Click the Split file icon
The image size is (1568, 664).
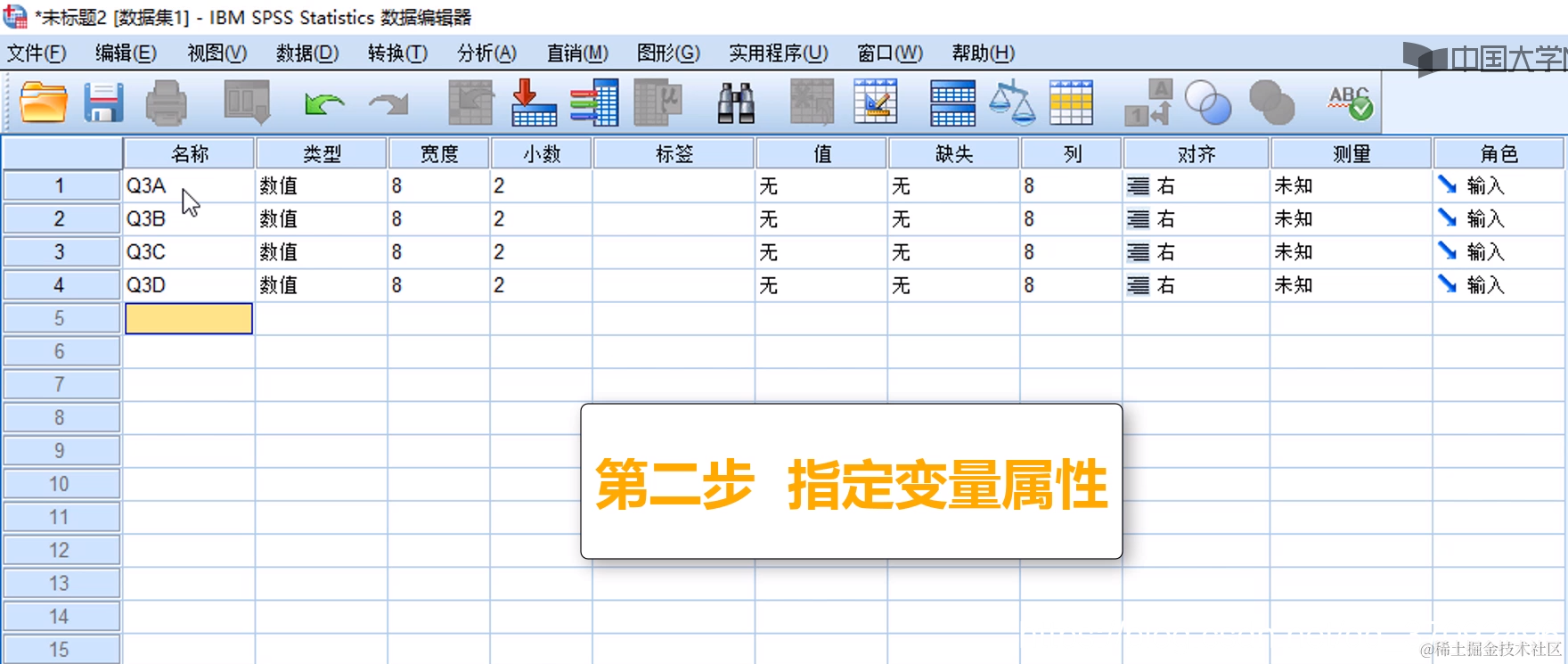pyautogui.click(x=952, y=102)
